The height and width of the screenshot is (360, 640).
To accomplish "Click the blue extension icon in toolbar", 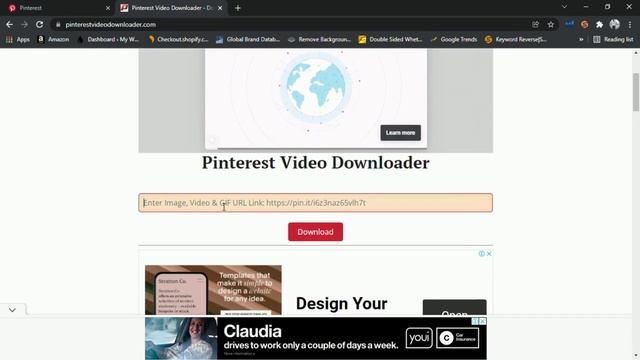I will pos(569,24).
